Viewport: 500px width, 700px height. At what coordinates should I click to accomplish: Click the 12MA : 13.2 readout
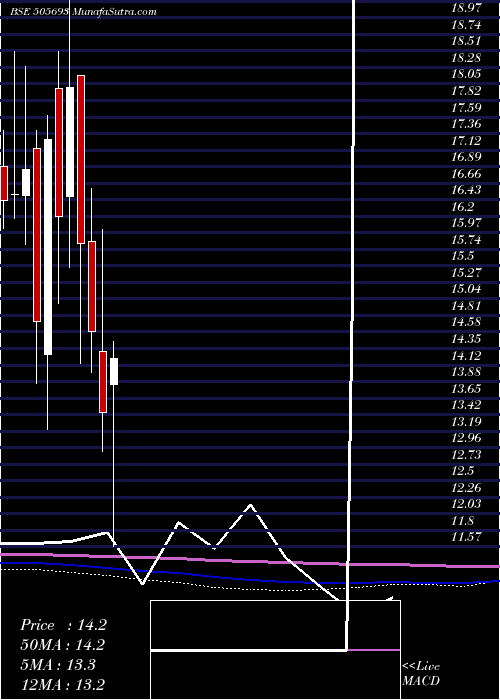coord(63,685)
